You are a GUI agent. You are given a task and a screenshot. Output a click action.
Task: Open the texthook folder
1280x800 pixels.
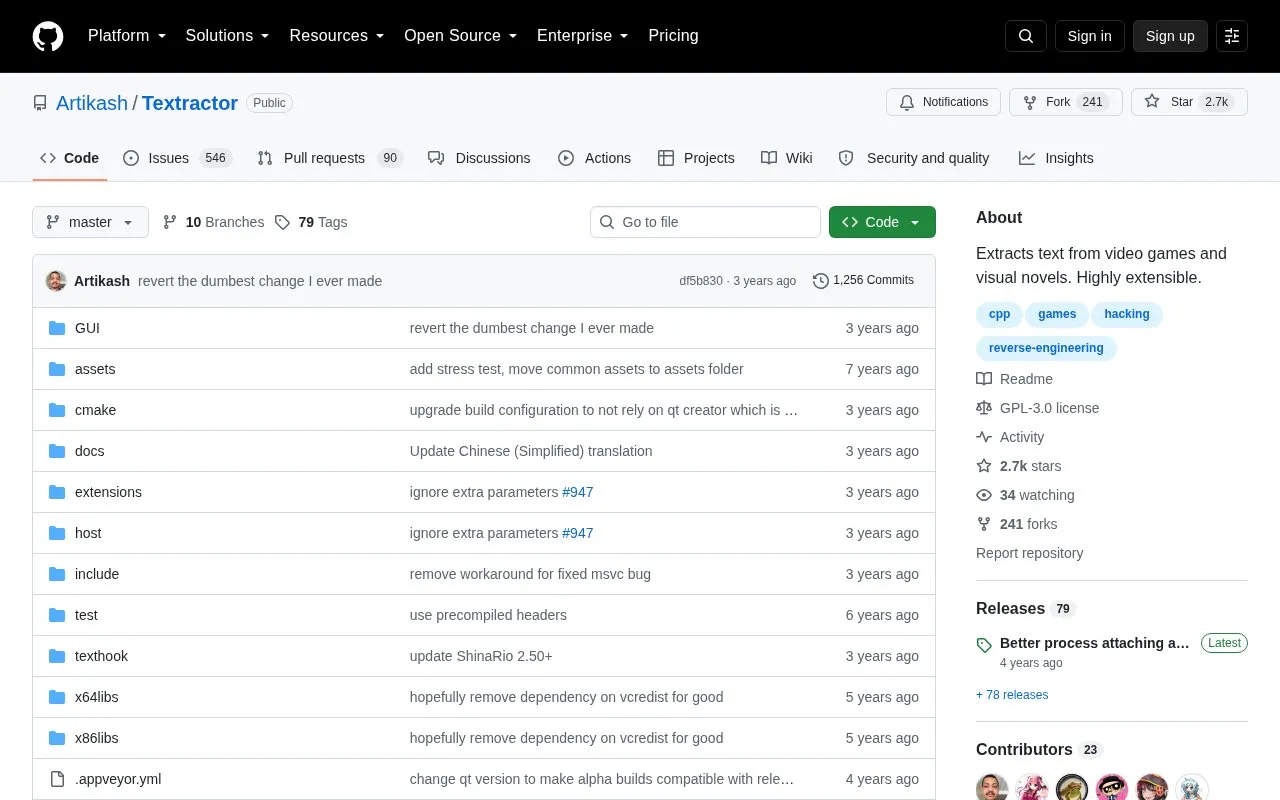pos(101,656)
